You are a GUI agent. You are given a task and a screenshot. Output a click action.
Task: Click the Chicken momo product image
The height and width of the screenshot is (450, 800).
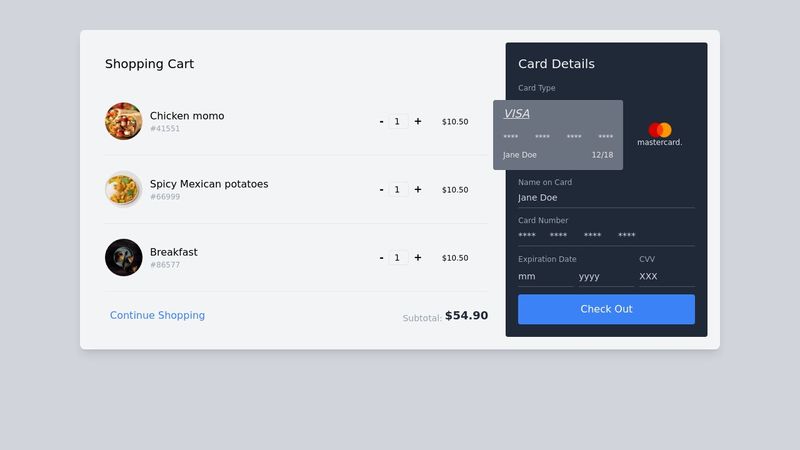tap(123, 121)
